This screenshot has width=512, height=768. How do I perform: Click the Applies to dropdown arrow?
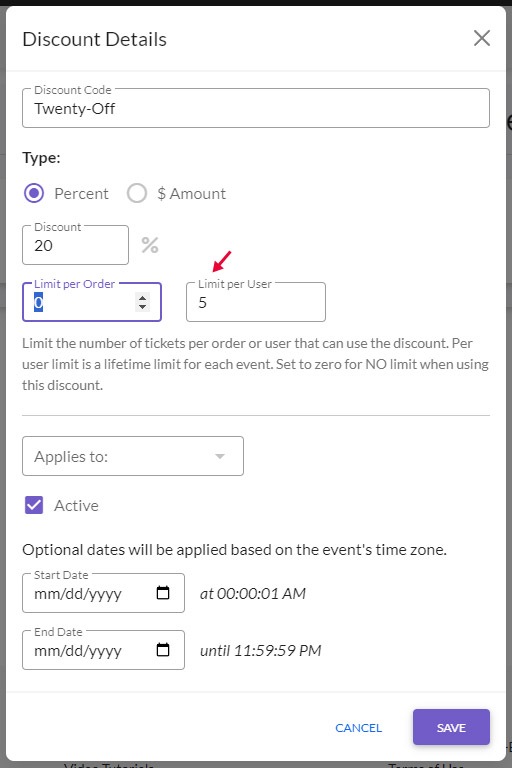point(220,456)
